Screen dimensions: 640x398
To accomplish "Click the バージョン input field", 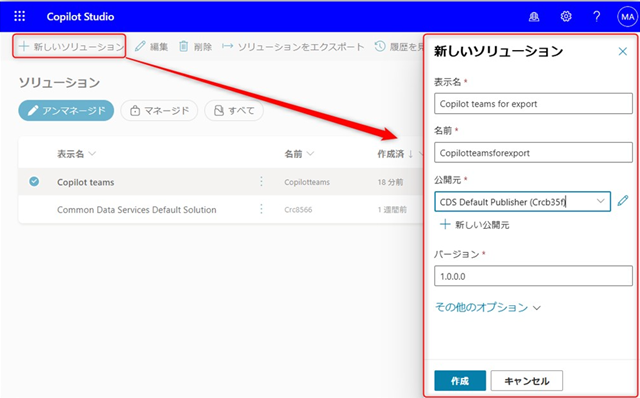I will 533,276.
